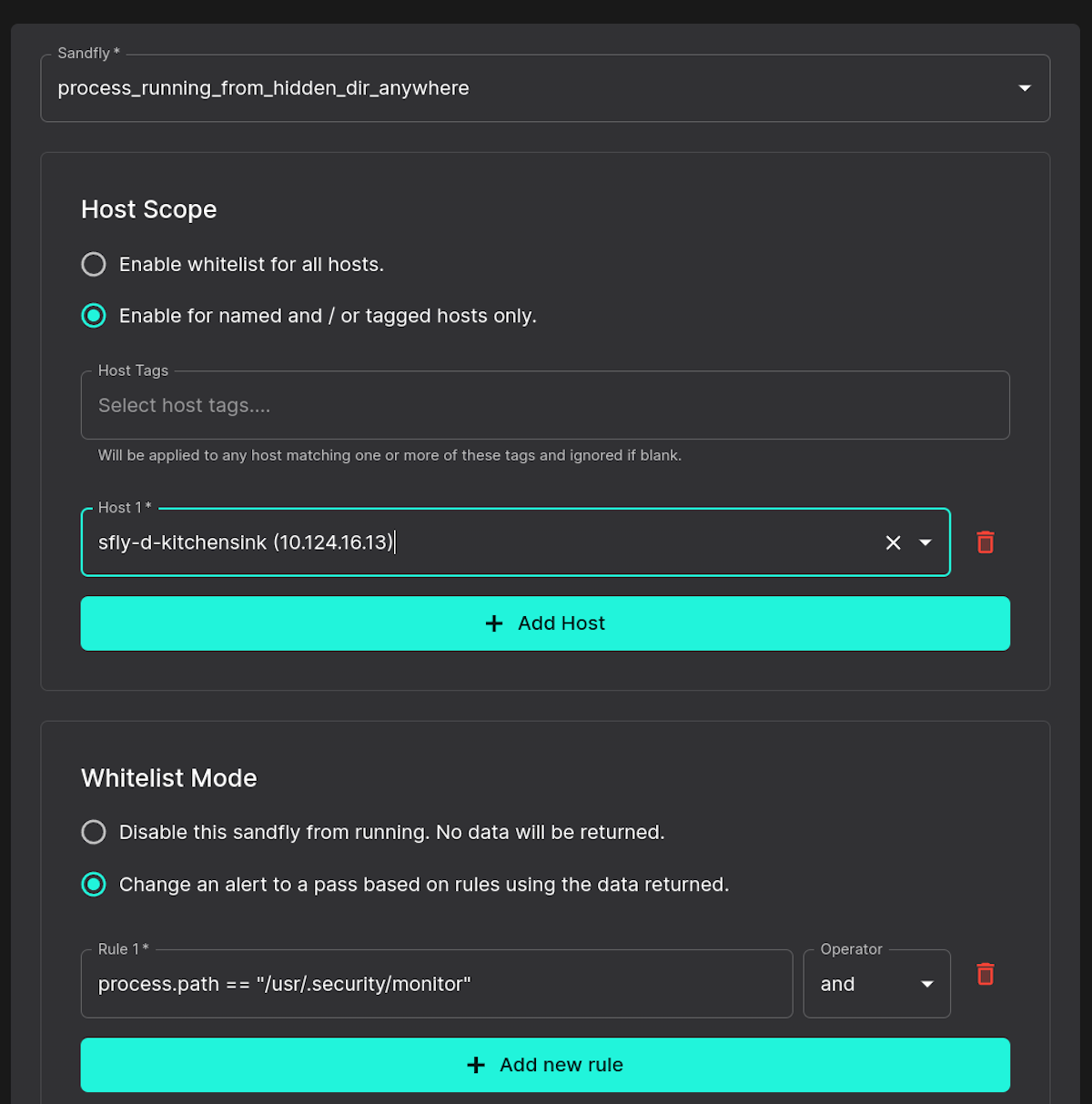The width and height of the screenshot is (1092, 1104).
Task: Remove Rule 1 with the trash icon
Action: point(986,973)
